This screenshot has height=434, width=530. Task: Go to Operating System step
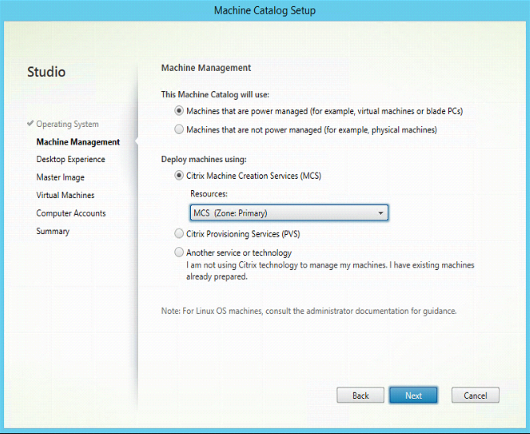[x=68, y=124]
